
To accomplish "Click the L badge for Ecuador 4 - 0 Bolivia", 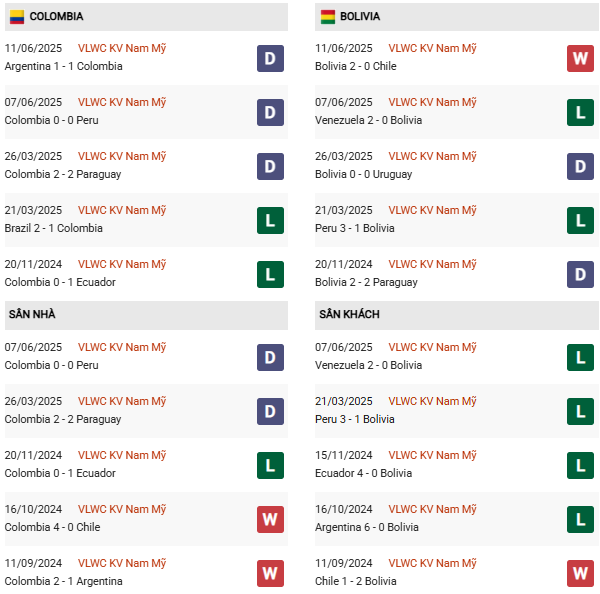I will click(581, 465).
